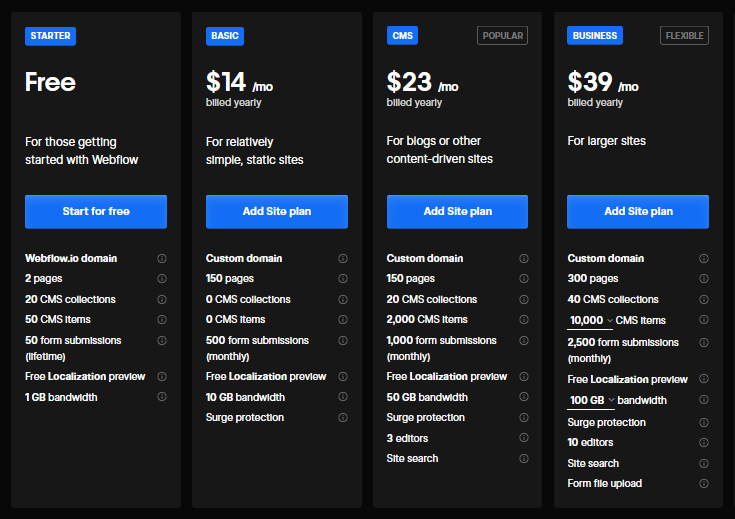Show info for 2,500 form submissions
Viewport: 735px width, 519px height.
(704, 342)
